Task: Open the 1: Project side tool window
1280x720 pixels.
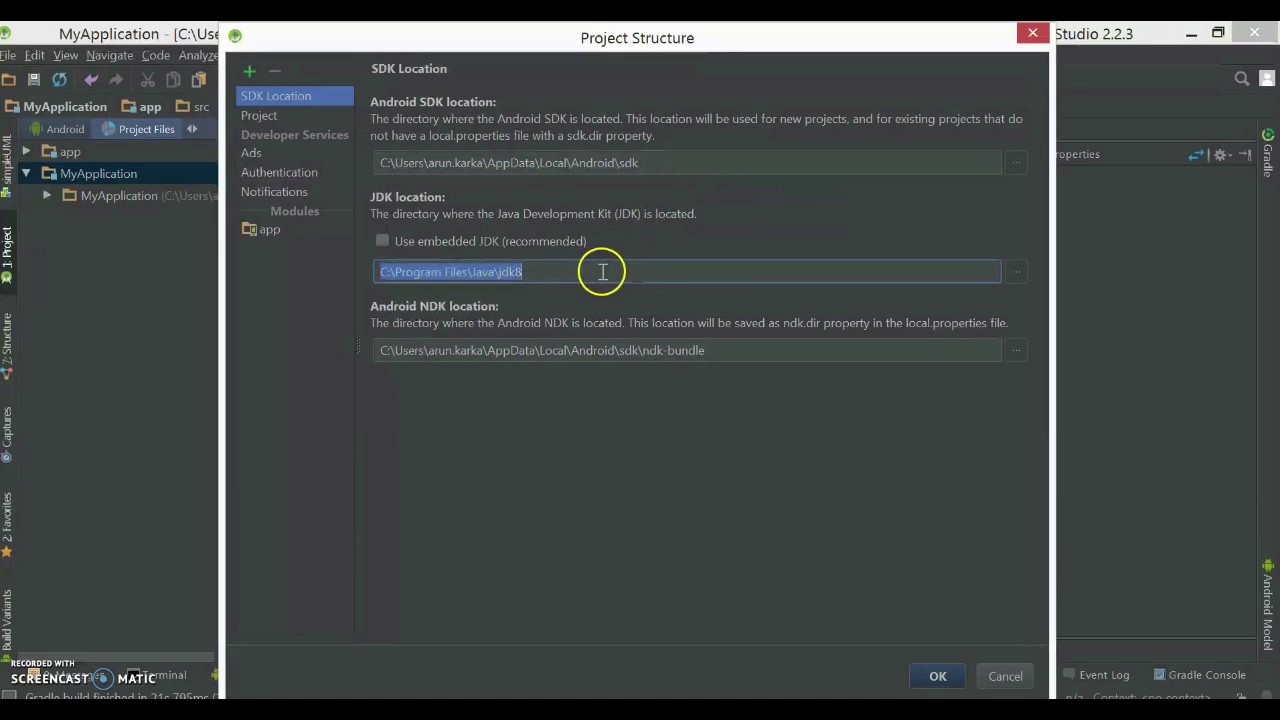Action: pyautogui.click(x=7, y=256)
